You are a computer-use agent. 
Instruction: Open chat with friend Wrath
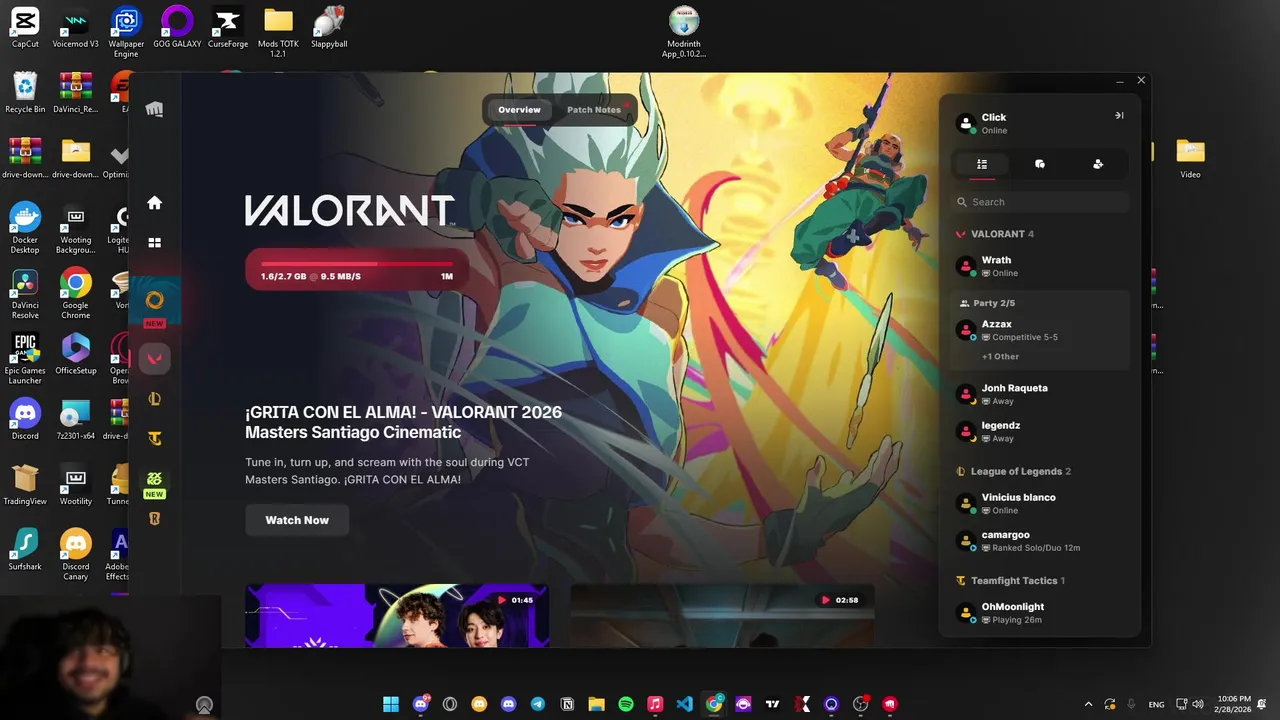(x=1040, y=266)
